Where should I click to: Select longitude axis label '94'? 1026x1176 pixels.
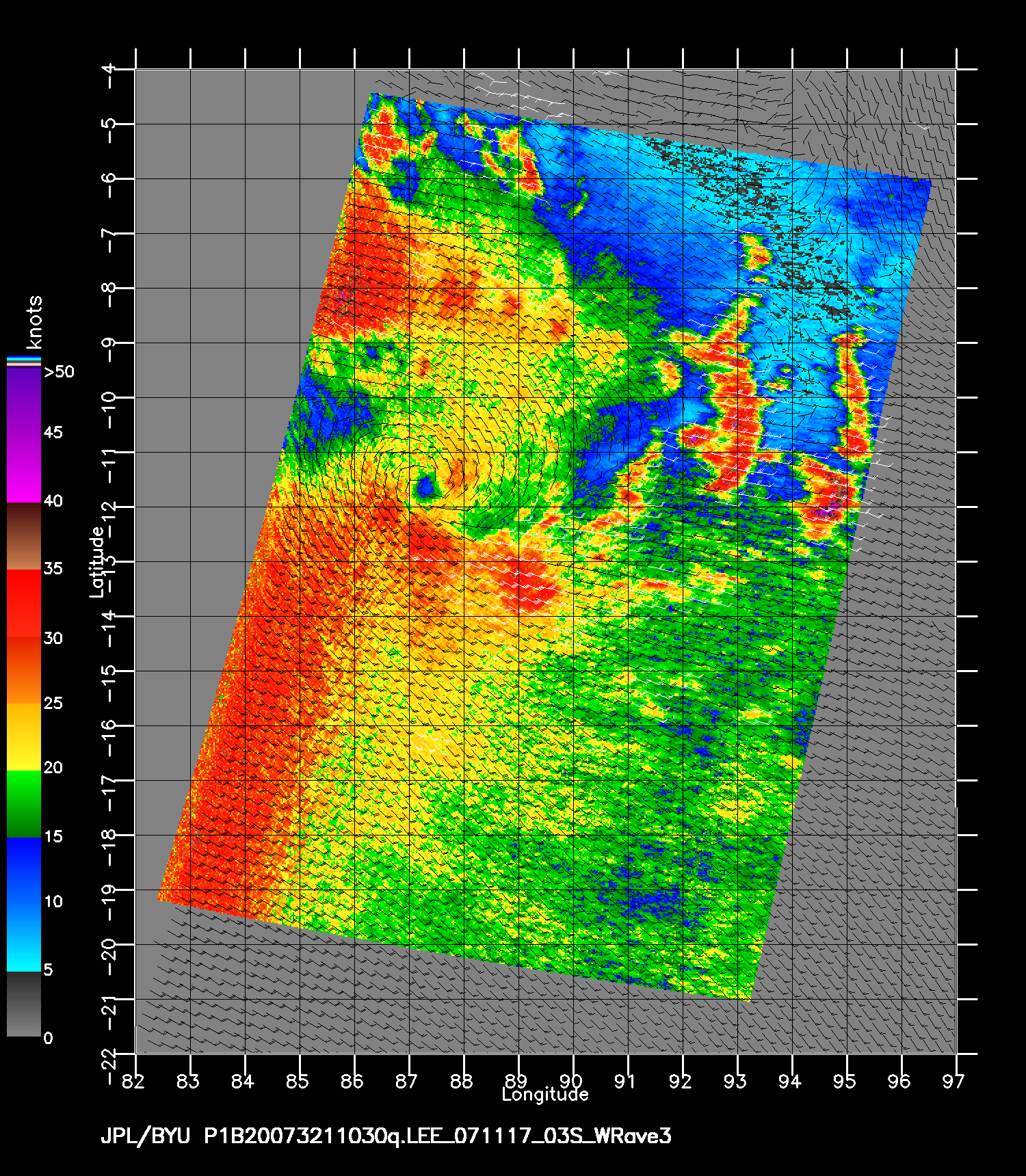pos(789,1081)
